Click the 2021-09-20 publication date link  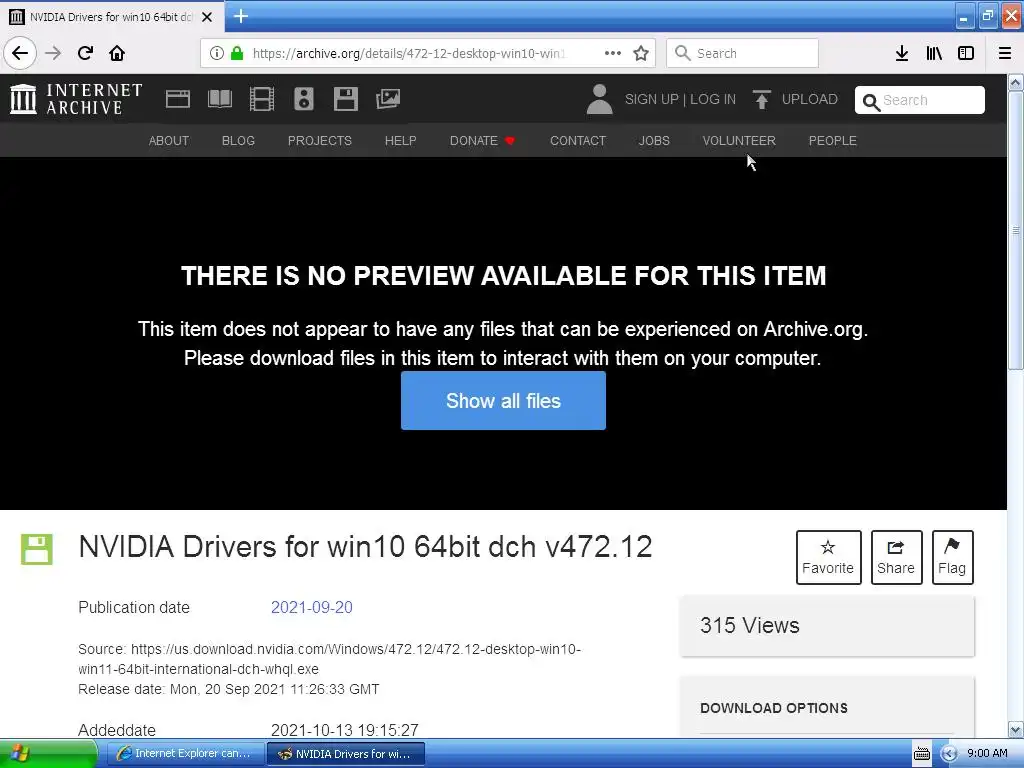312,607
